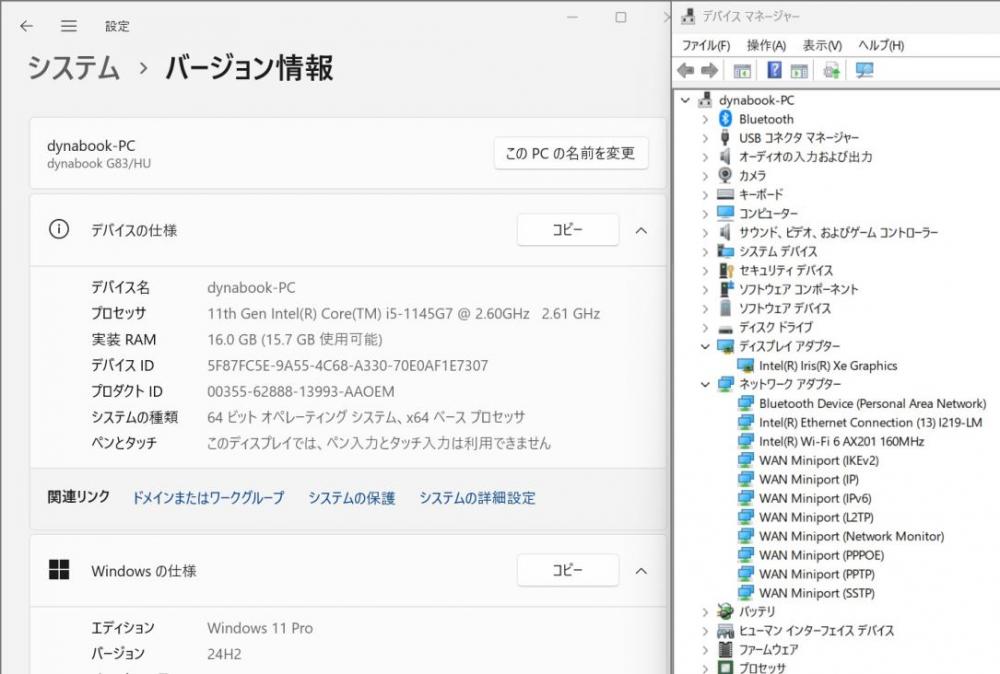The height and width of the screenshot is (674, 1000).
Task: Select the システム デバイス folder icon
Action: pyautogui.click(x=725, y=251)
